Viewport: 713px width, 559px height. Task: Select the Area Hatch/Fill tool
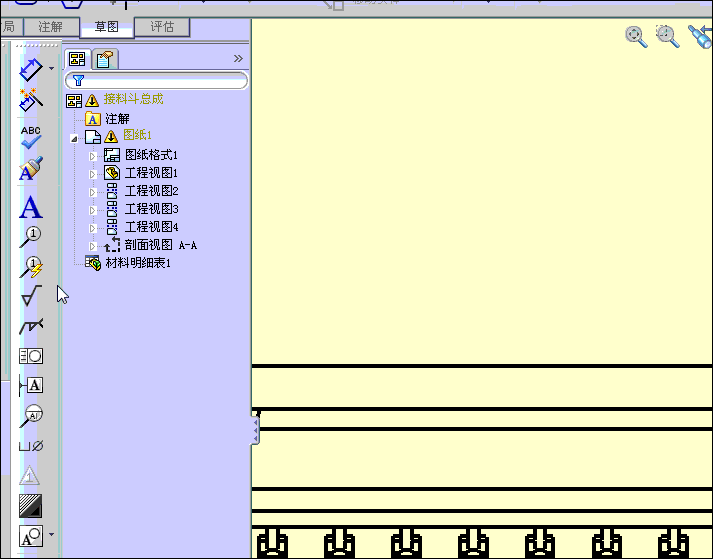[x=30, y=506]
